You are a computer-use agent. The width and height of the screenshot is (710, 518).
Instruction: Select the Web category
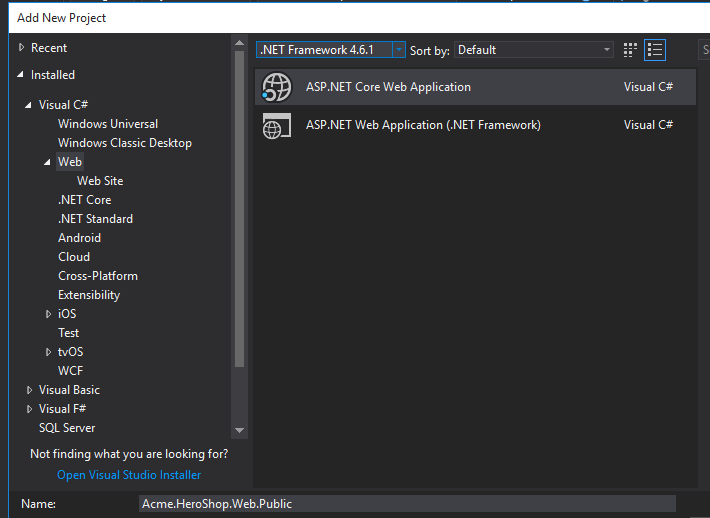70,162
